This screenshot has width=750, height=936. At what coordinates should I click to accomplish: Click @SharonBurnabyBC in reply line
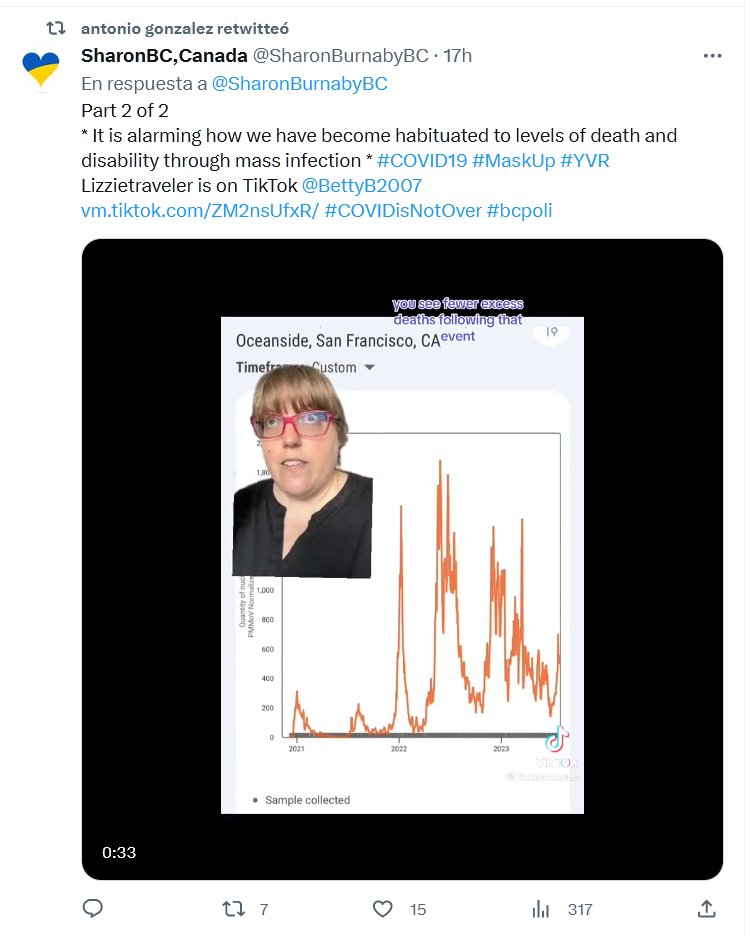pyautogui.click(x=299, y=83)
